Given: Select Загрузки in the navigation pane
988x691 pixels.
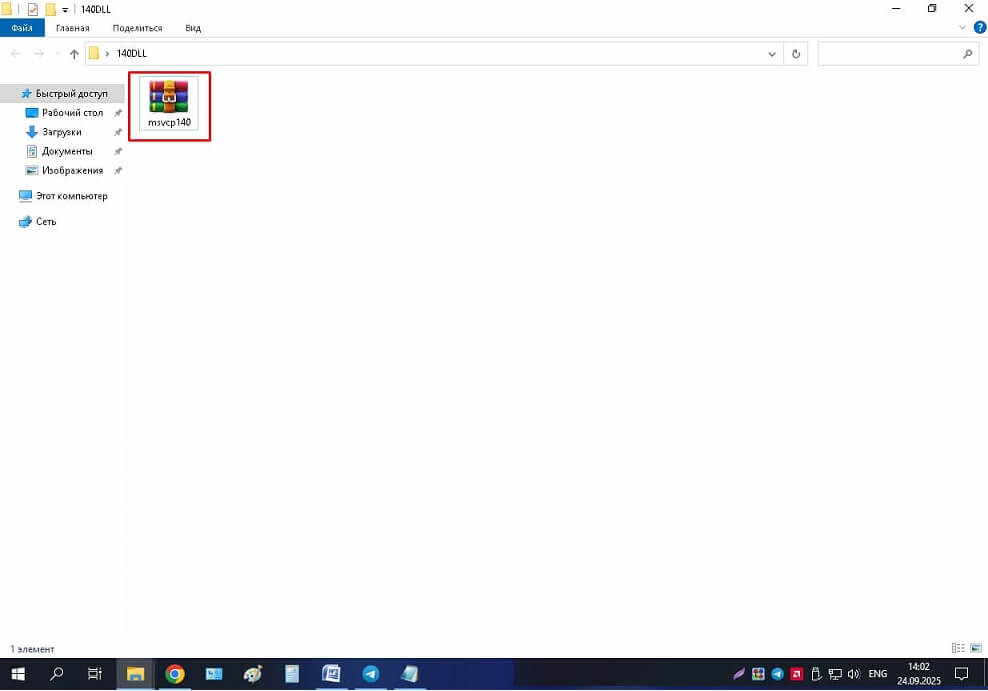Looking at the screenshot, I should coord(61,132).
